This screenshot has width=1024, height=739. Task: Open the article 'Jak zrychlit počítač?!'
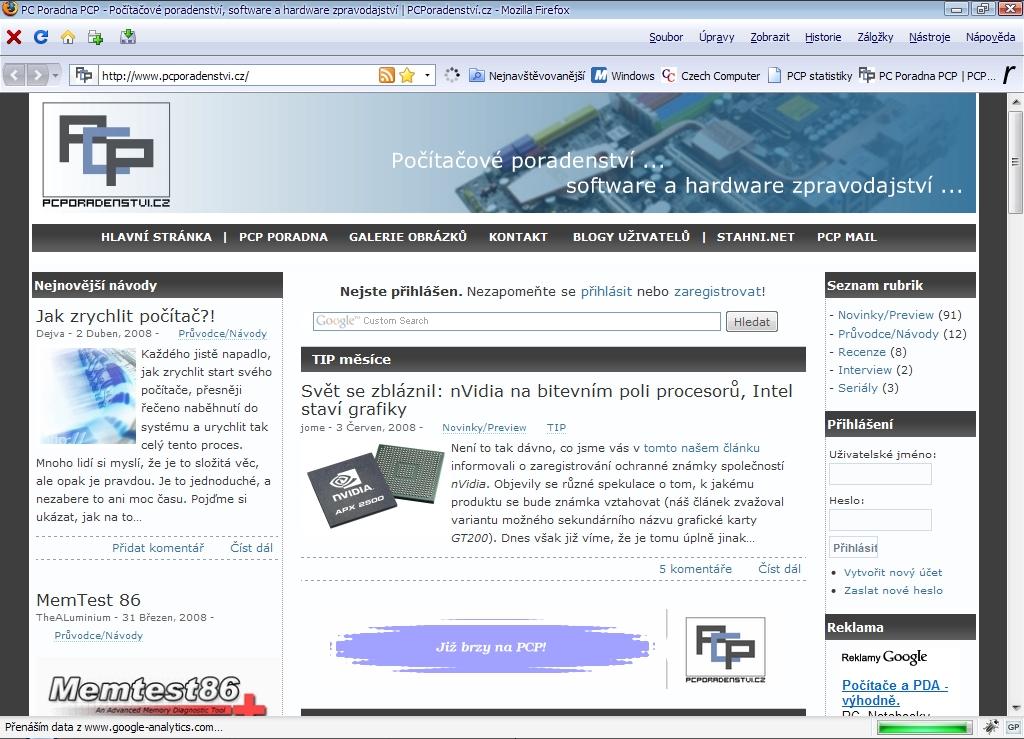[x=125, y=316]
